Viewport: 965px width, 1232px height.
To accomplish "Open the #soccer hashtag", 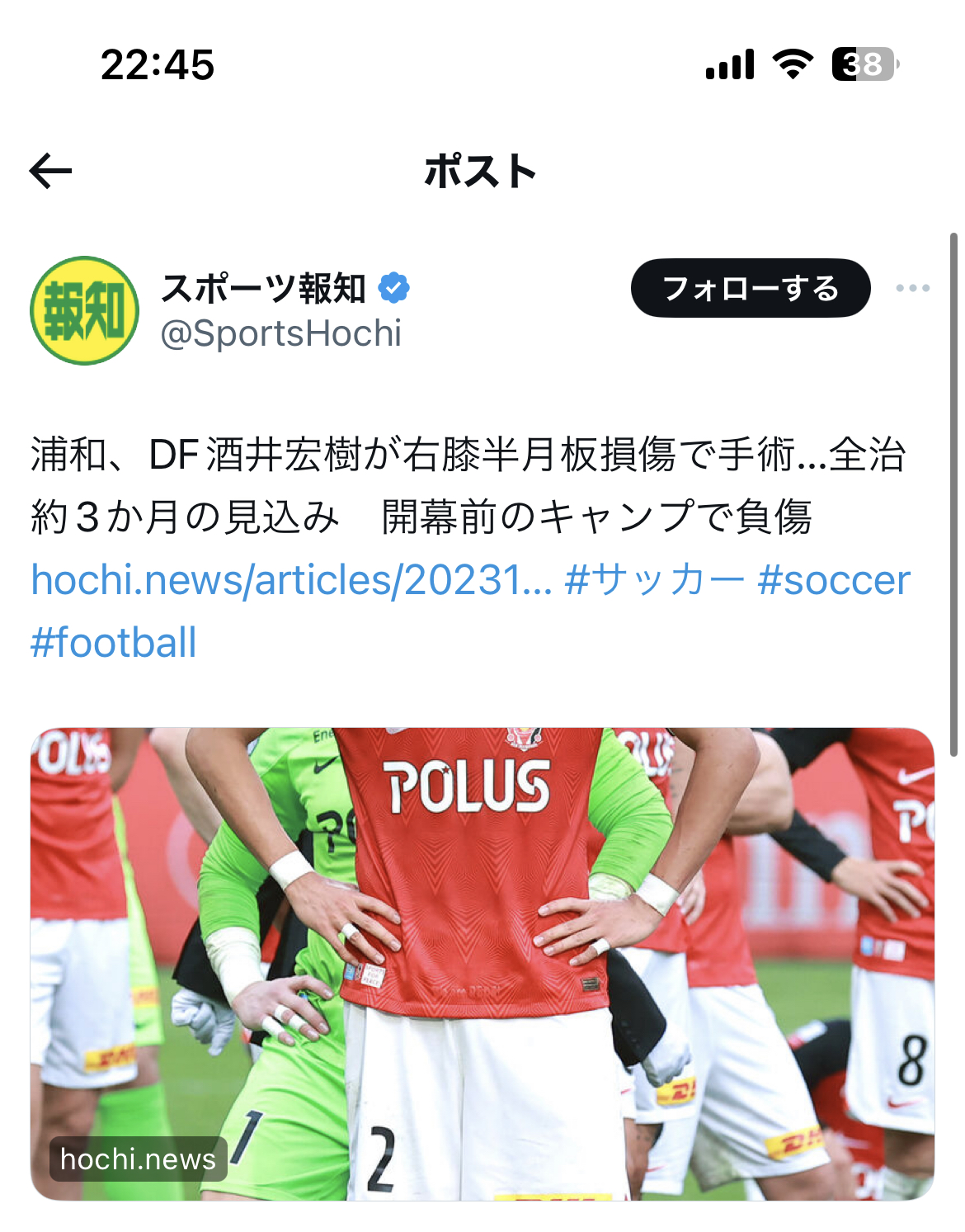I will [x=834, y=580].
